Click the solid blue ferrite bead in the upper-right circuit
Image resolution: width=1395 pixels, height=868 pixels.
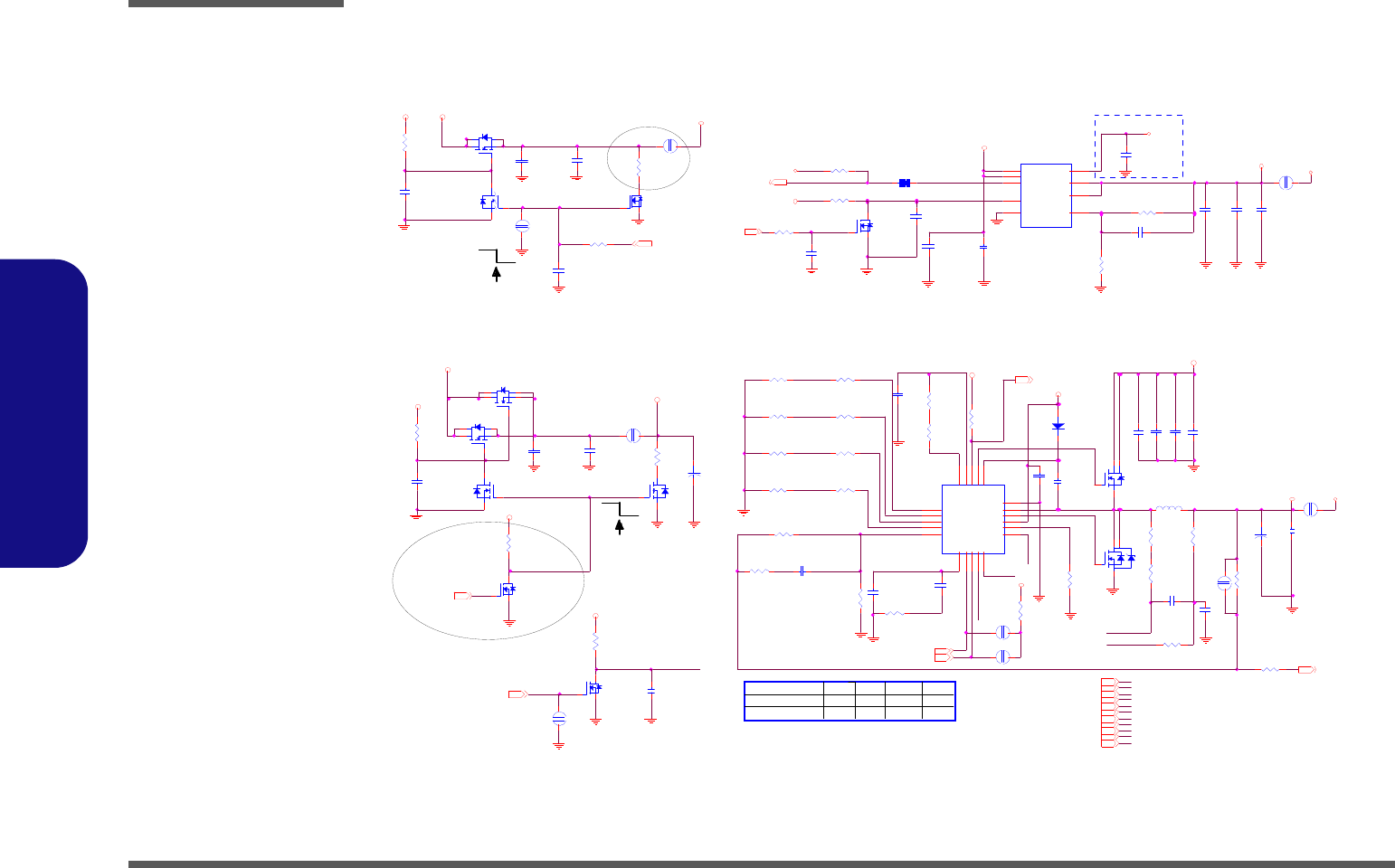tap(904, 183)
